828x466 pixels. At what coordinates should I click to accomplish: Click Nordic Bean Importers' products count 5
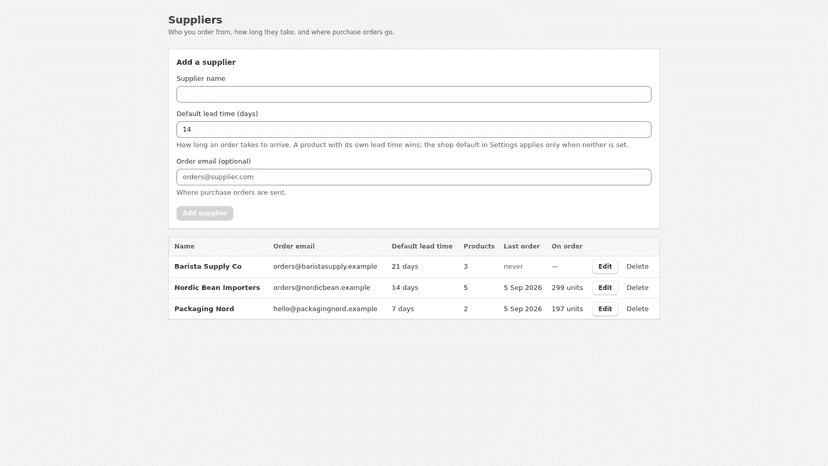point(466,287)
